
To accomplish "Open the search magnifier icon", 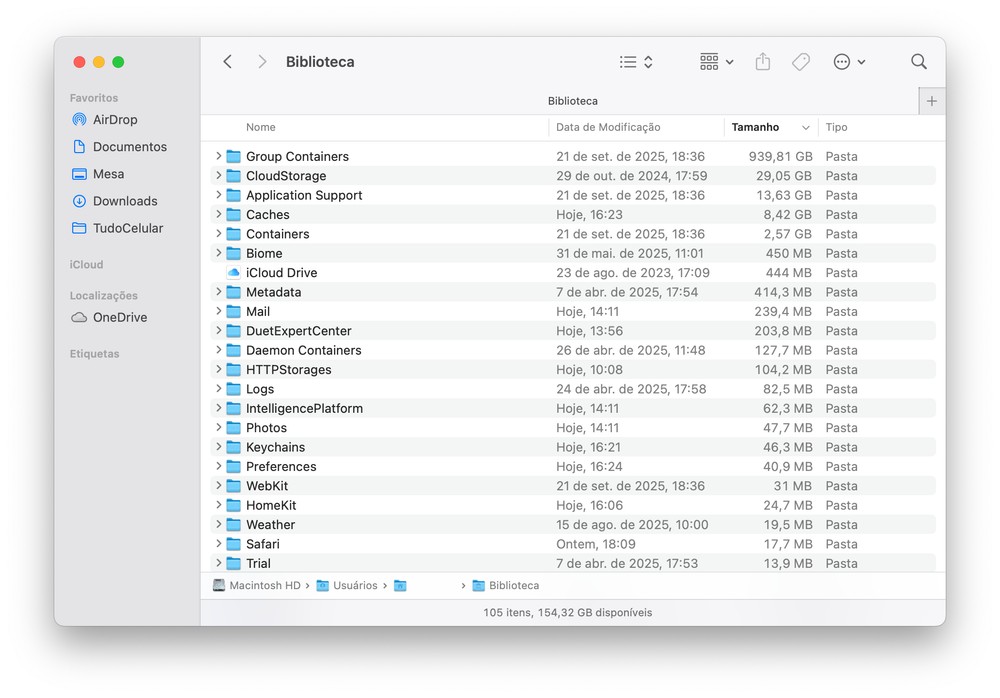I will coord(919,62).
